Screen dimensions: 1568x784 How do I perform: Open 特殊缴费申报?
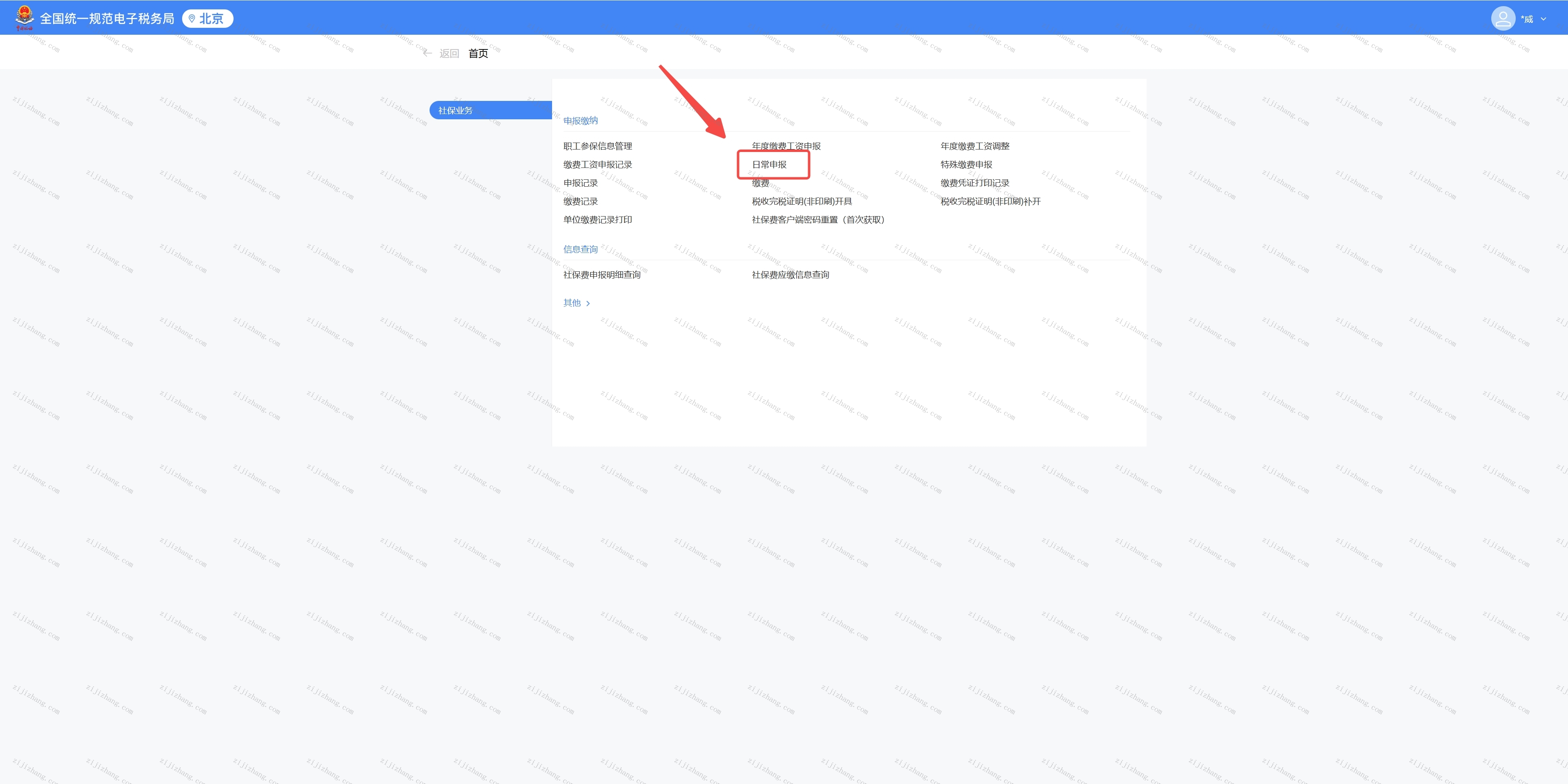tap(966, 165)
